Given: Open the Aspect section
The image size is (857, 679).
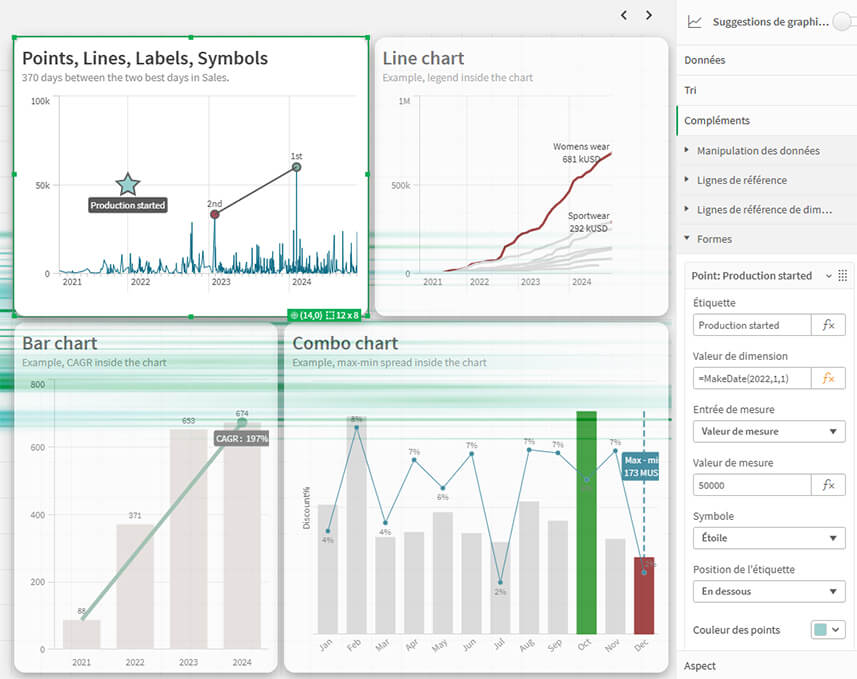Looking at the screenshot, I should tap(703, 665).
